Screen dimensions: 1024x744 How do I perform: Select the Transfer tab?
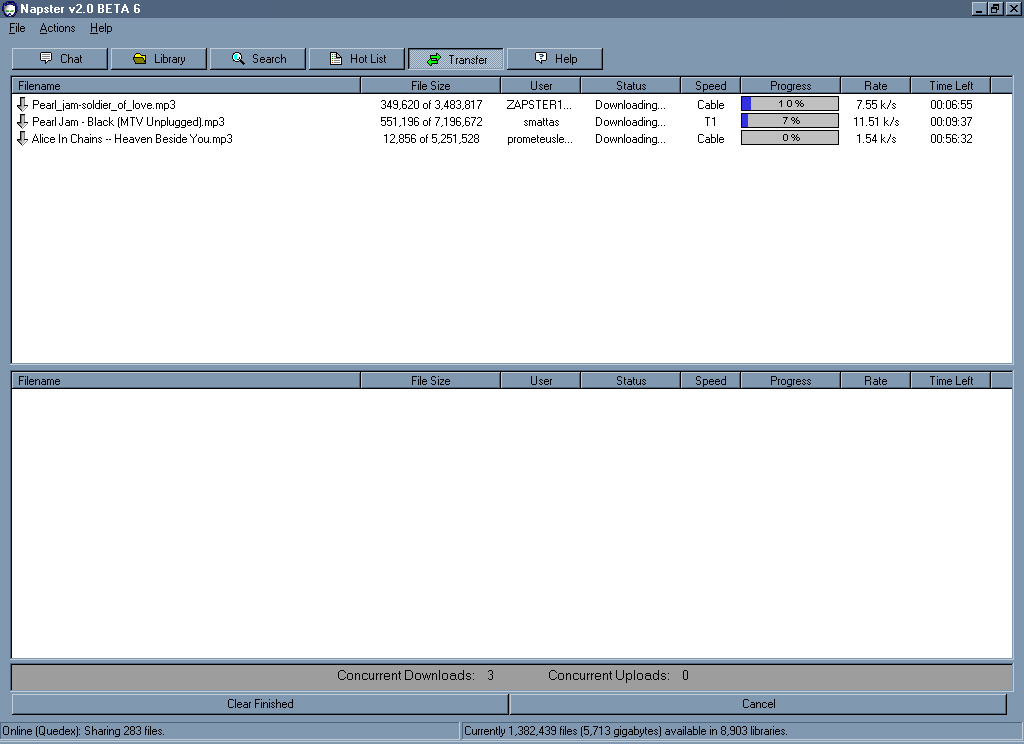pos(456,59)
